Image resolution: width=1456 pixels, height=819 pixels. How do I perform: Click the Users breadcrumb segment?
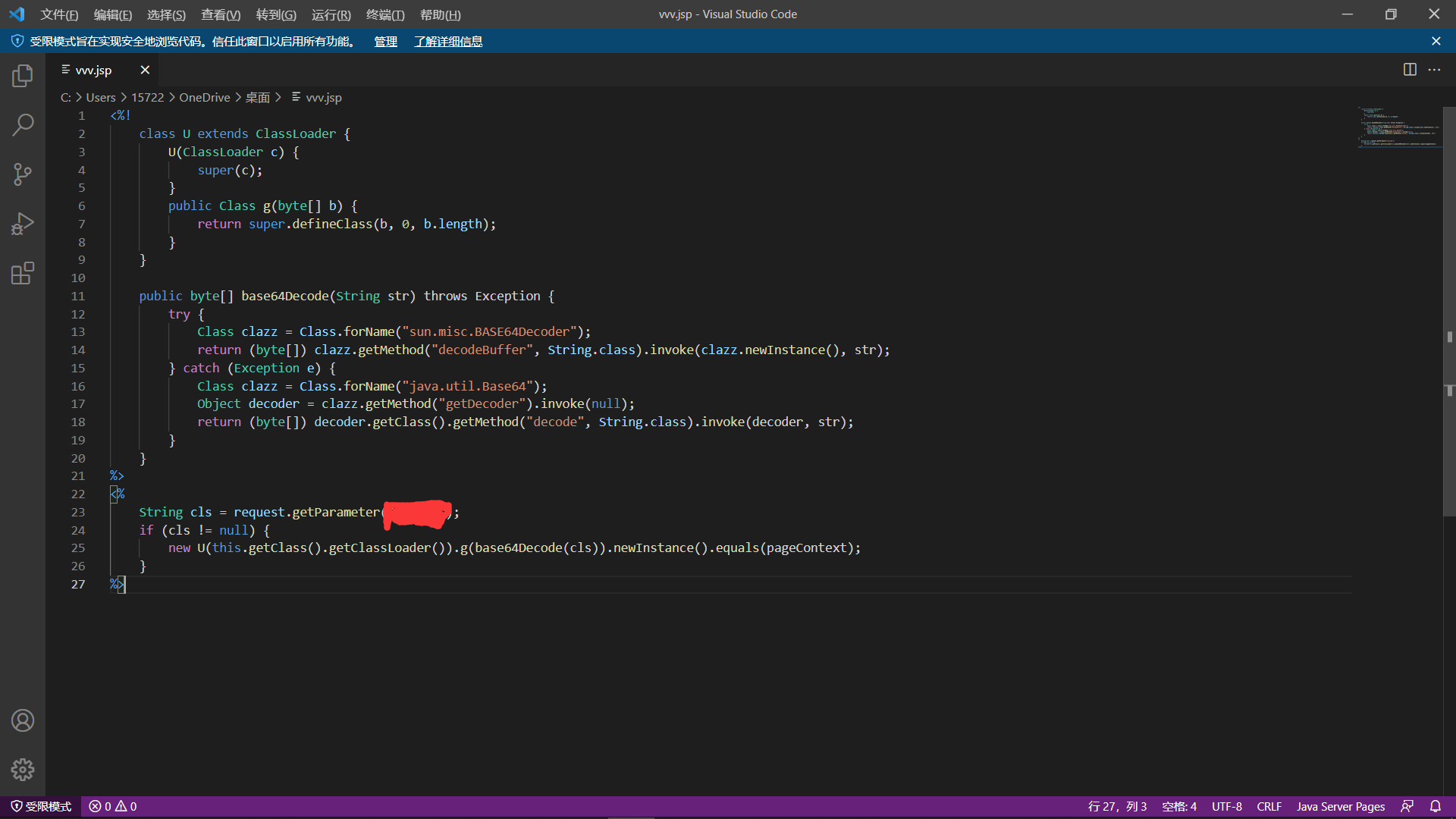click(101, 97)
